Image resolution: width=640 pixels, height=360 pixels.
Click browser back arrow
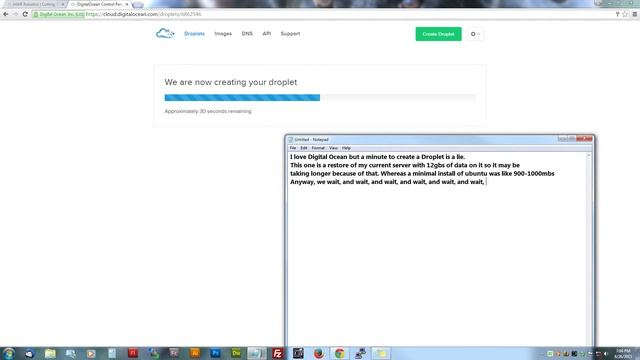6,14
